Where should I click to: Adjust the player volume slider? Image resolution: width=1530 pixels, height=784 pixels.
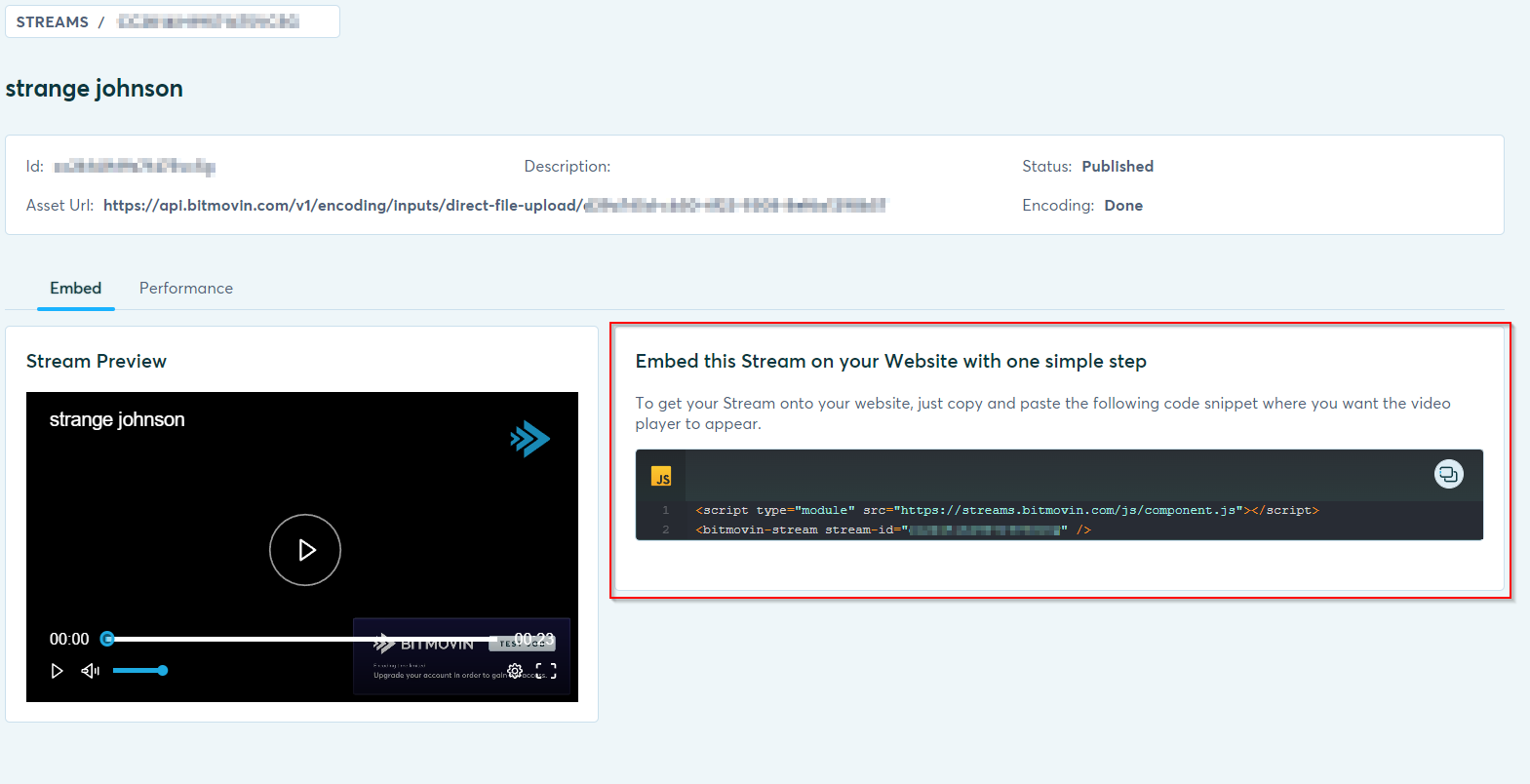tap(139, 671)
